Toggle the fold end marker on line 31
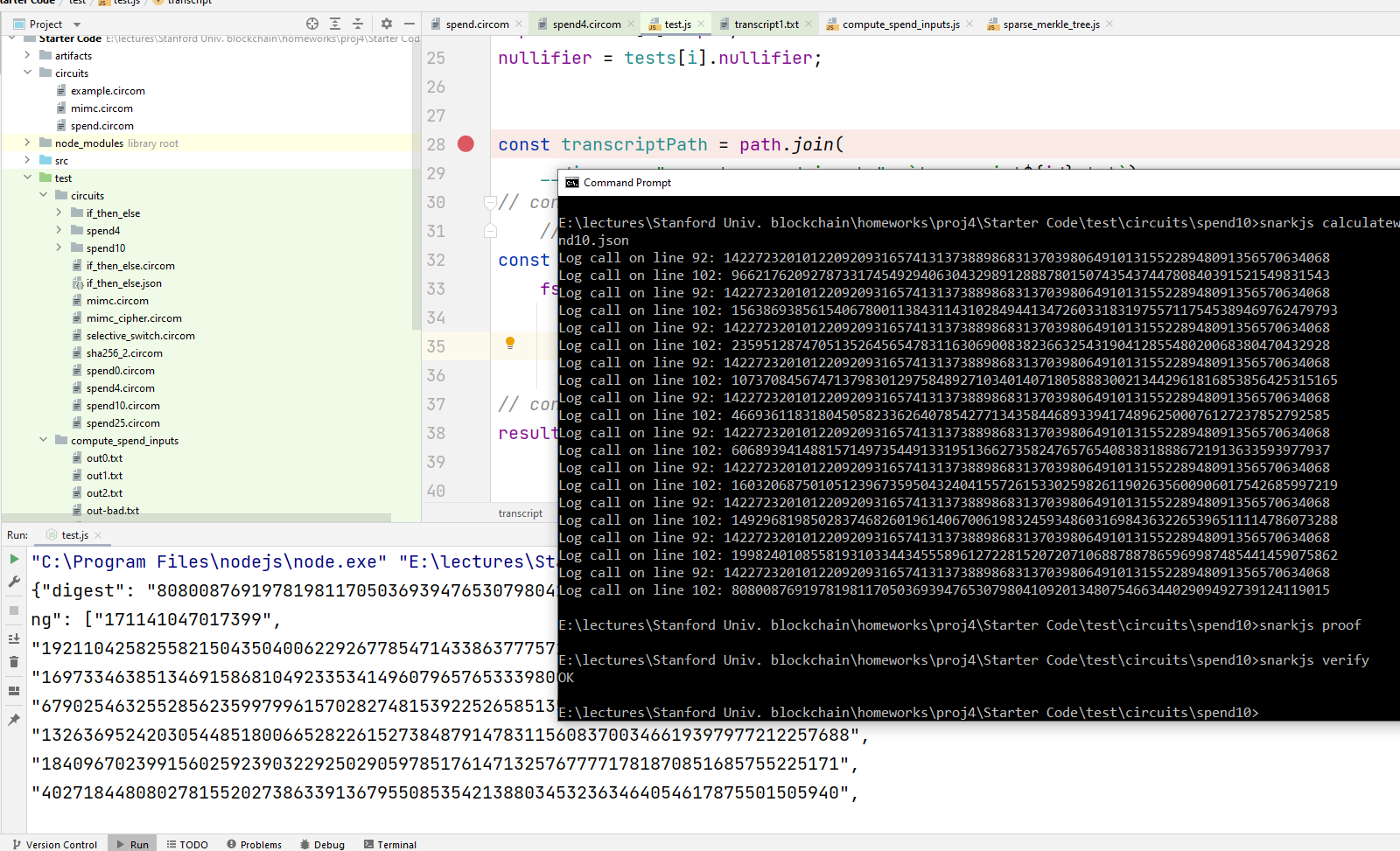The image size is (1400, 851). [x=490, y=231]
